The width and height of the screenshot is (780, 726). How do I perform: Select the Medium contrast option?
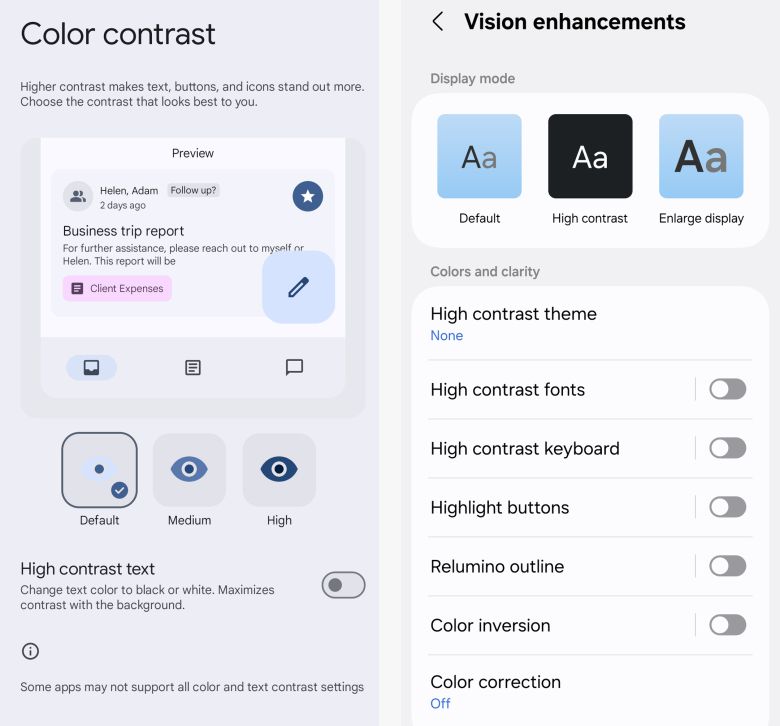pyautogui.click(x=189, y=470)
